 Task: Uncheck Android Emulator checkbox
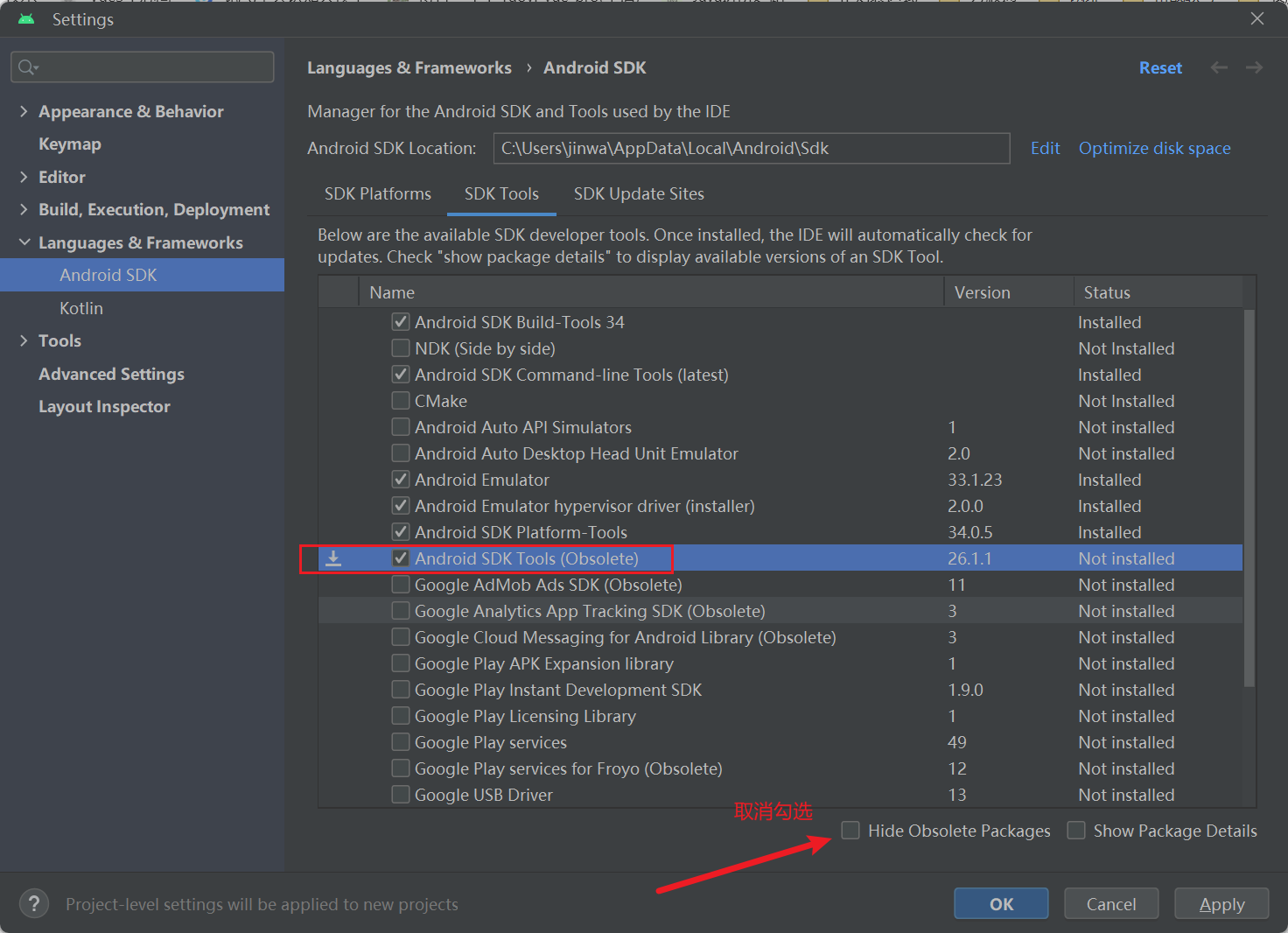click(x=401, y=480)
